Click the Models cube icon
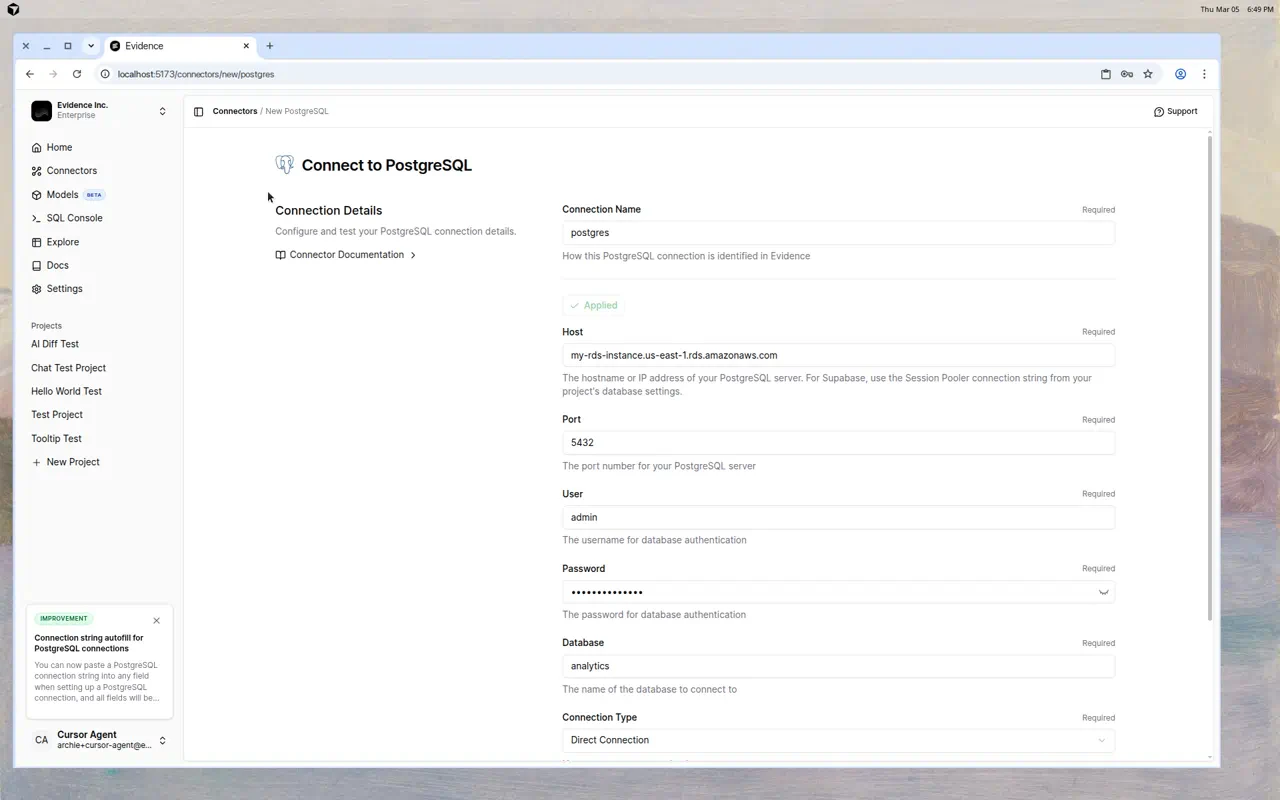The image size is (1280, 800). [36, 194]
